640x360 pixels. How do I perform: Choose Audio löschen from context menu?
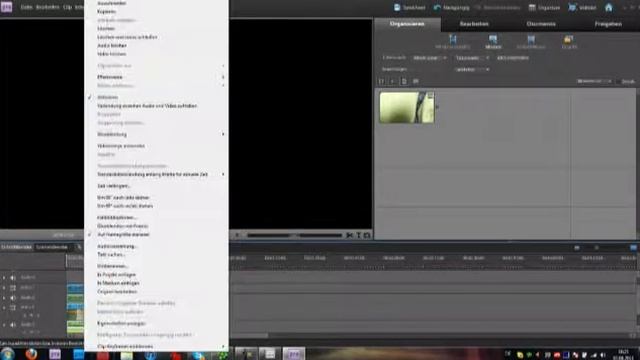(x=112, y=46)
